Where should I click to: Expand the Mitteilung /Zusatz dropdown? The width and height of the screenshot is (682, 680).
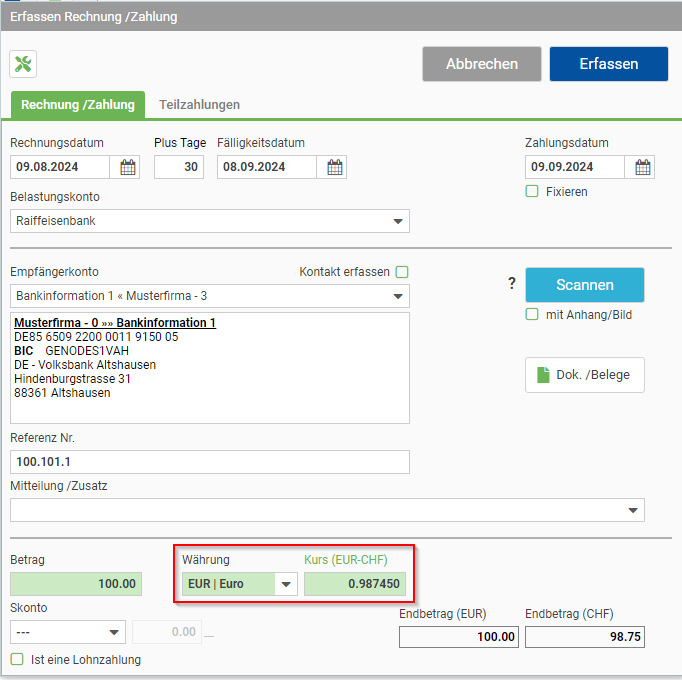pos(327,510)
